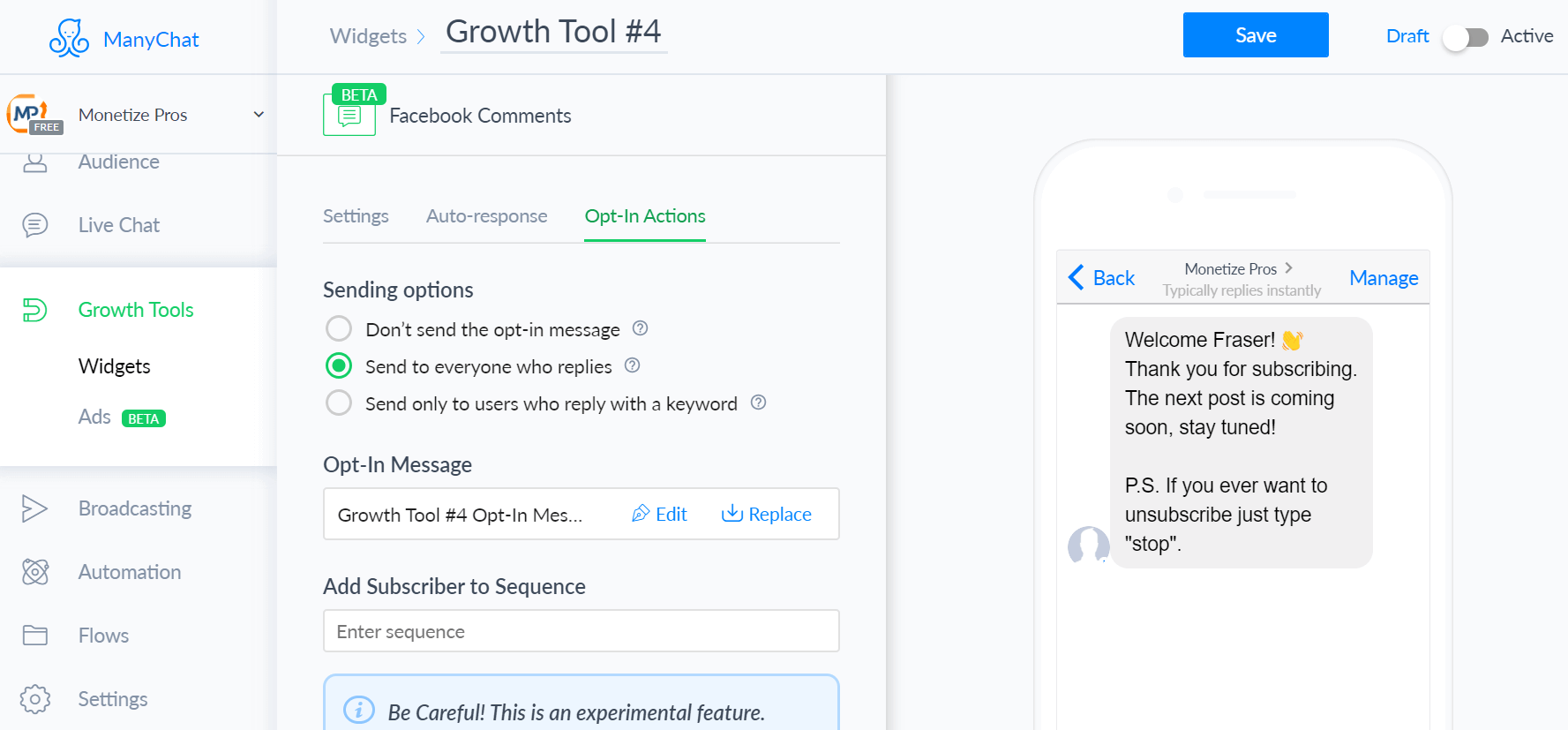Open Ads submenu item

pyautogui.click(x=94, y=417)
